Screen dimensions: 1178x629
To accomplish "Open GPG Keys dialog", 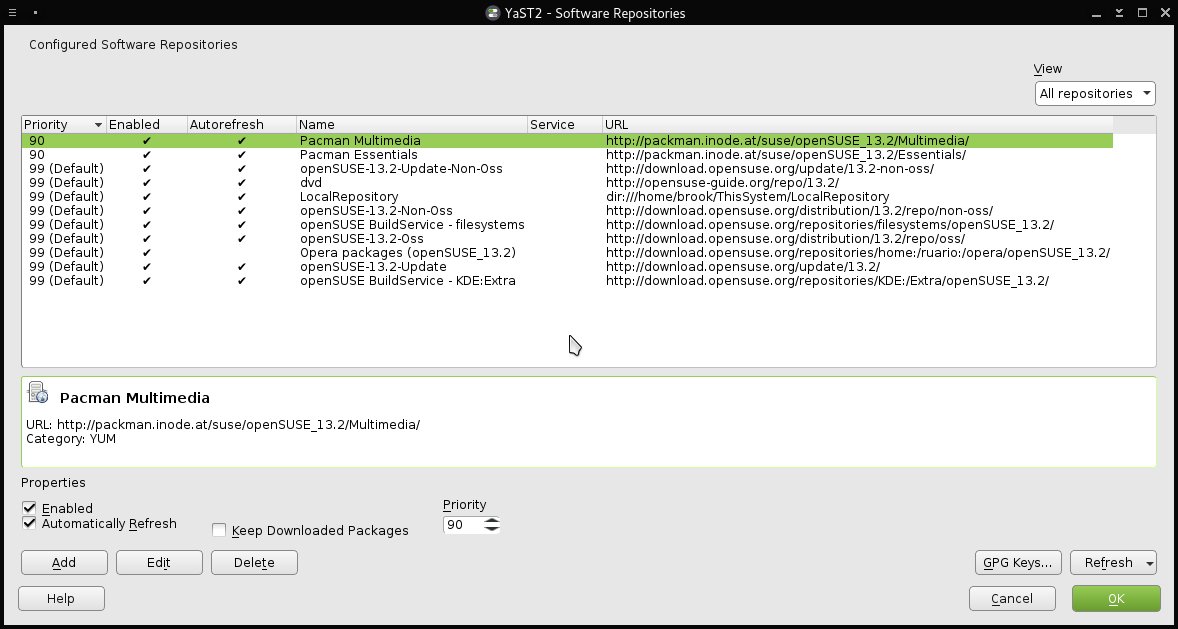I will 1018,563.
